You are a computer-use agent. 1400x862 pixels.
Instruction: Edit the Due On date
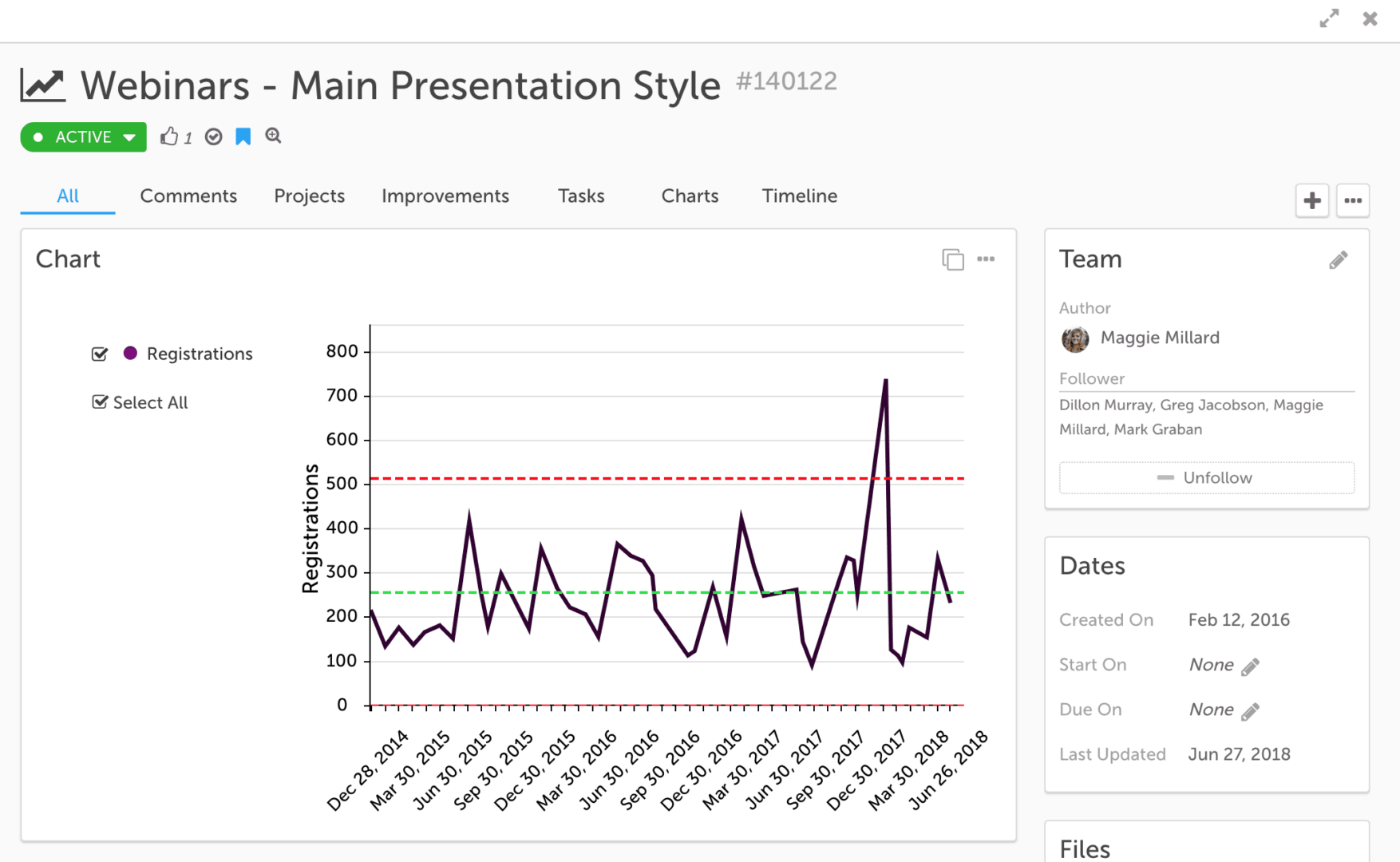coord(1250,710)
